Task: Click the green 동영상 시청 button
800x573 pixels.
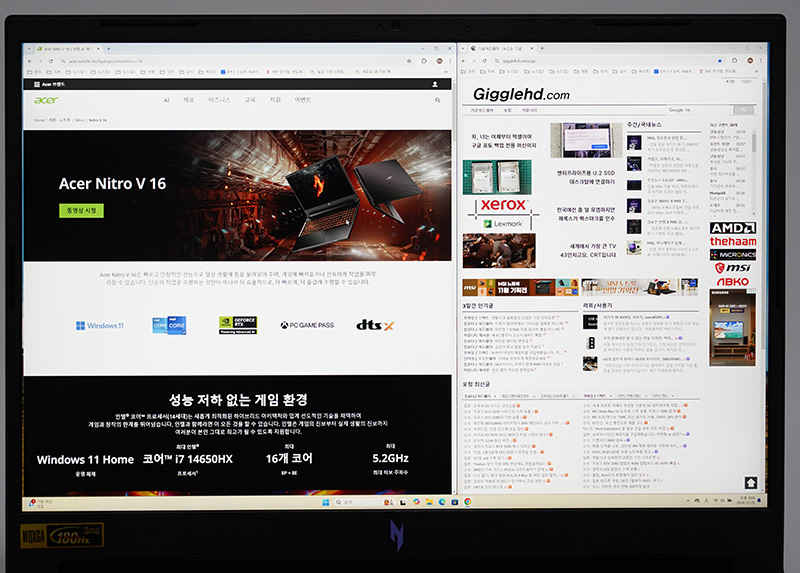Action: 82,211
